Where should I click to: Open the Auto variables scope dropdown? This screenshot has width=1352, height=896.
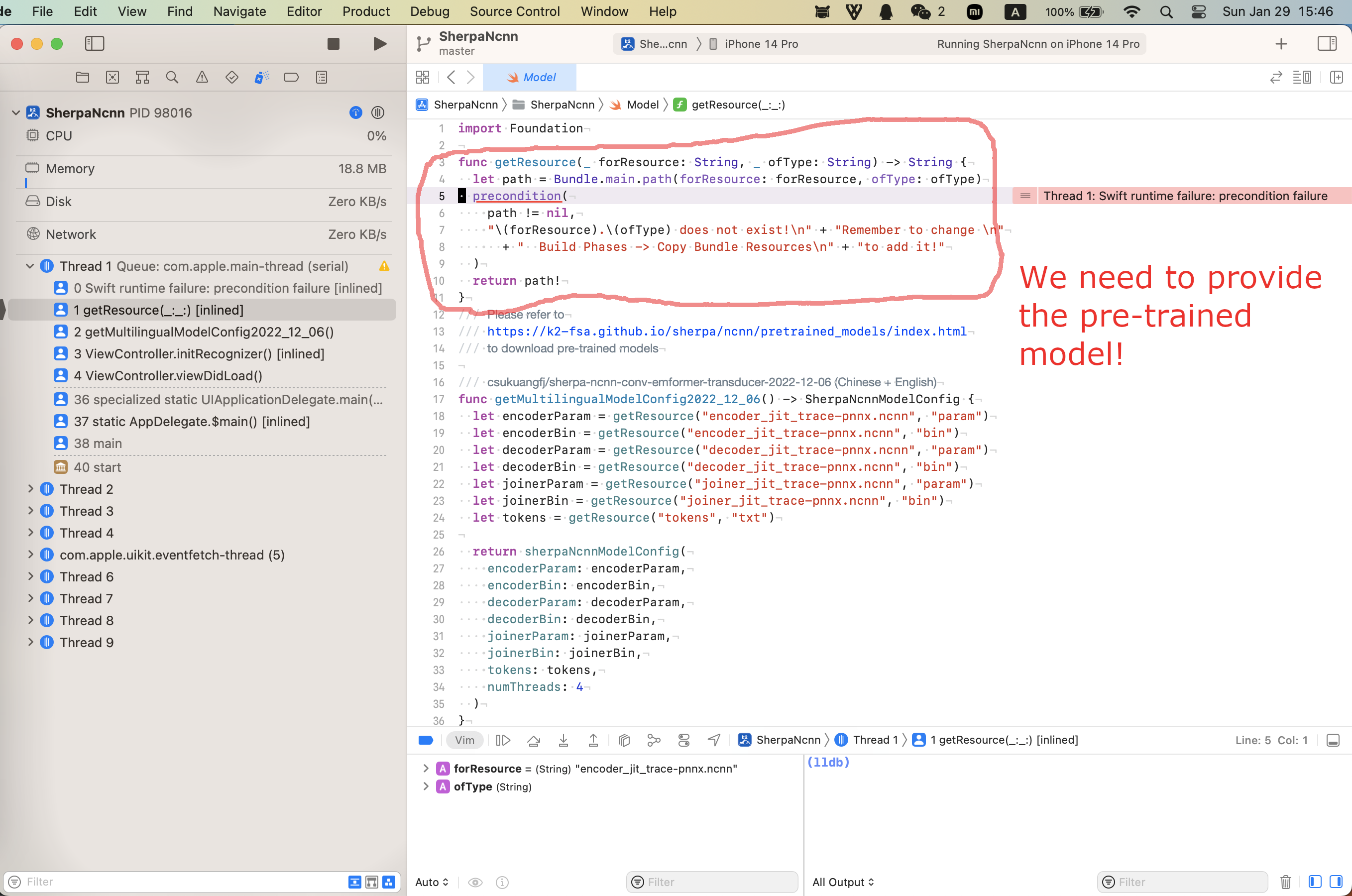point(432,882)
